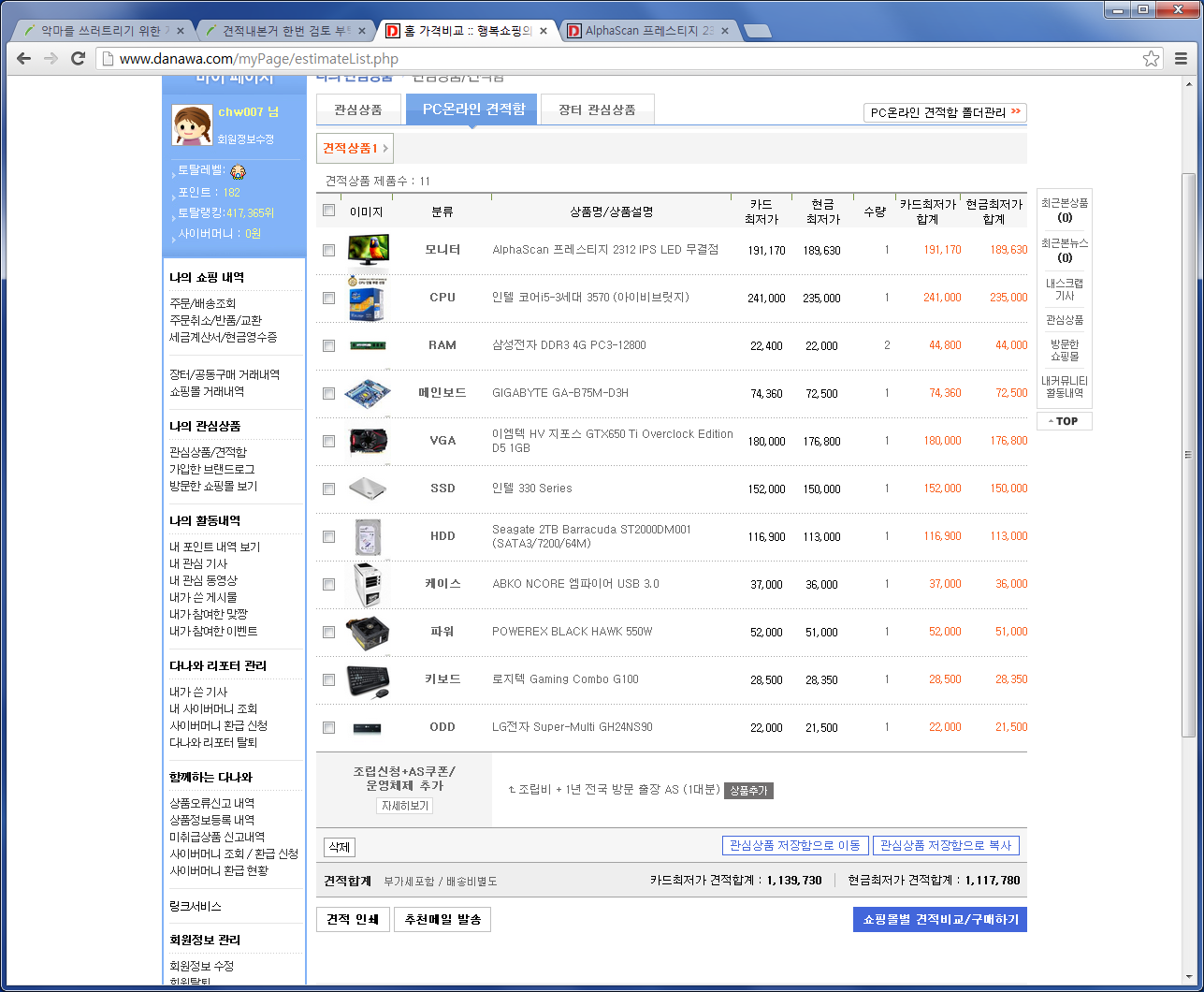This screenshot has height=992, width=1204.
Task: Check the 케이스 row checkbox
Action: [328, 584]
